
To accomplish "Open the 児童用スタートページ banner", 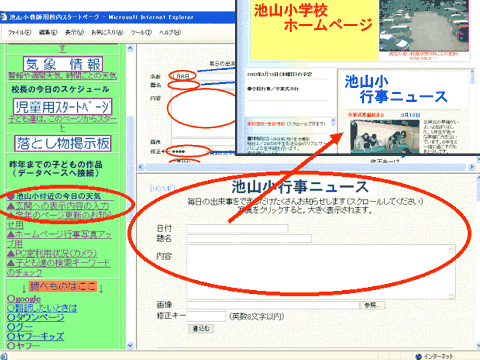I will [63, 107].
